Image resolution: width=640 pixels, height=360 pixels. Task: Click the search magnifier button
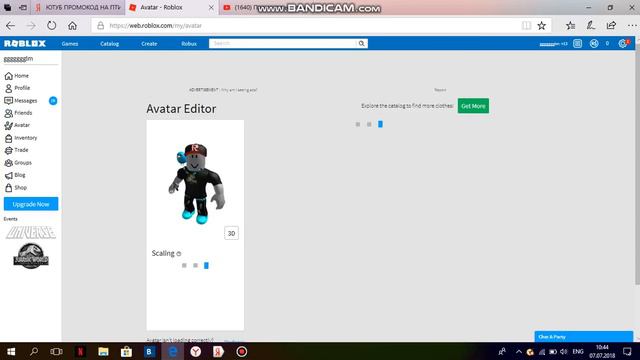point(362,43)
